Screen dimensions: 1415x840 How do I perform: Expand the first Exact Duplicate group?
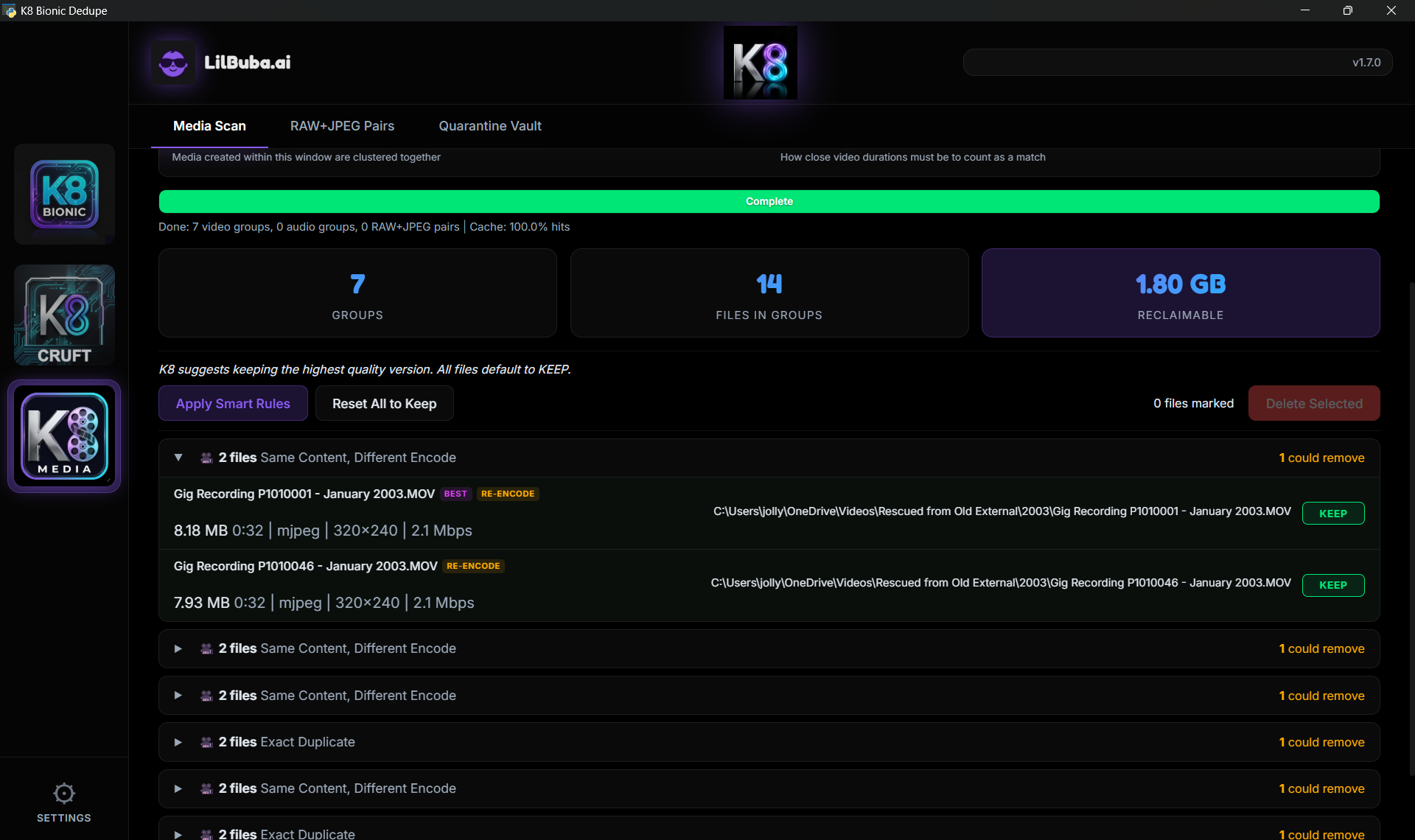click(x=178, y=742)
